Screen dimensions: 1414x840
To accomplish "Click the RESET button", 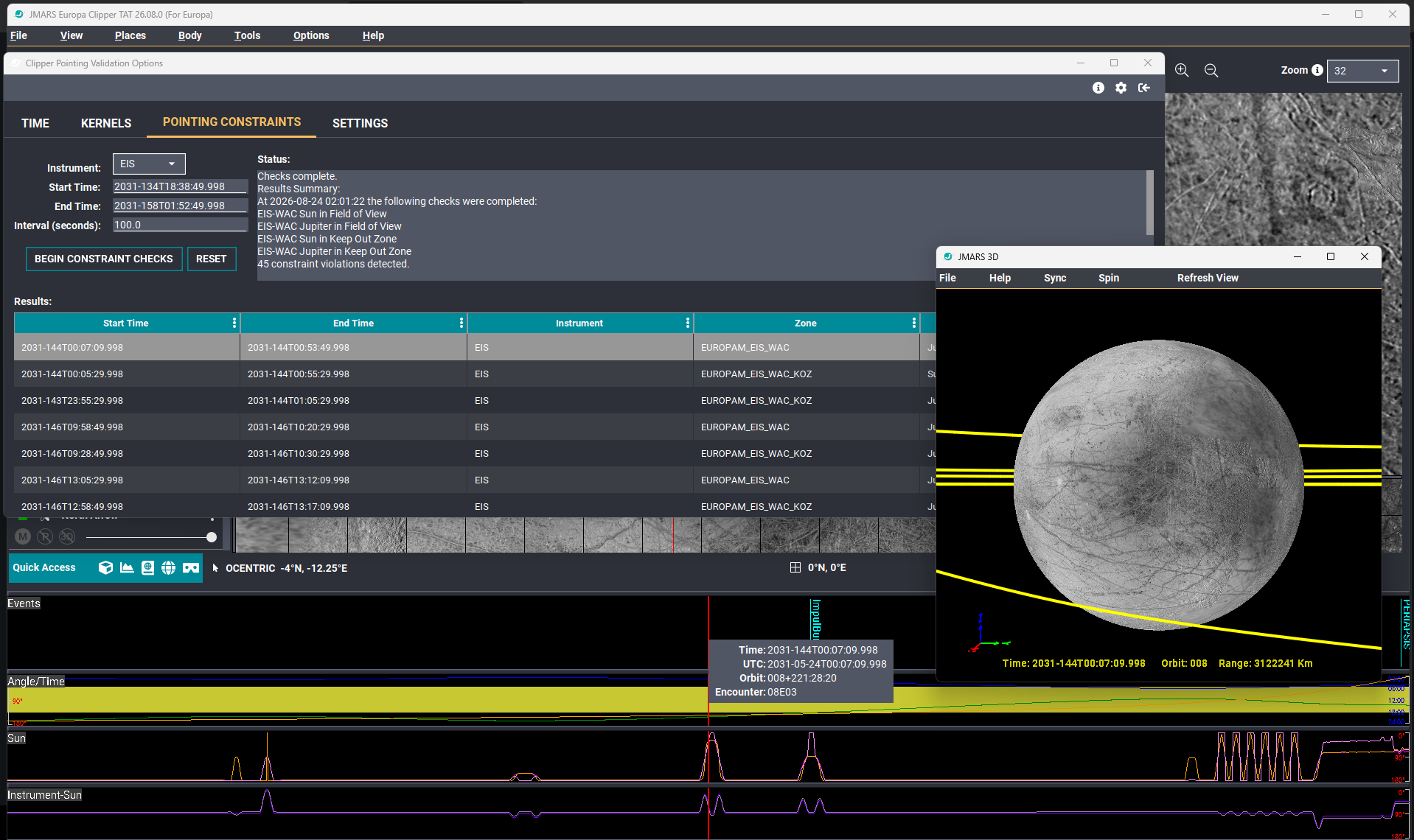I will click(212, 259).
